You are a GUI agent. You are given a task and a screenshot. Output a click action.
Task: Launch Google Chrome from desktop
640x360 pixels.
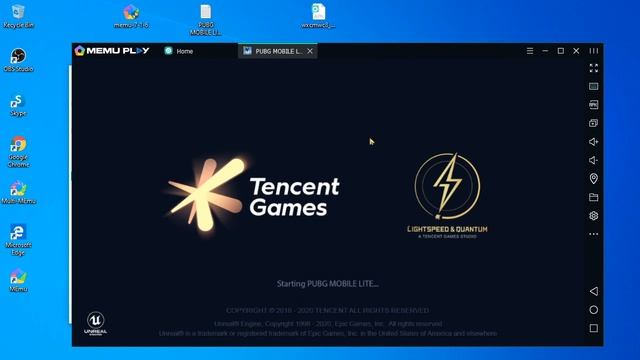(18, 152)
